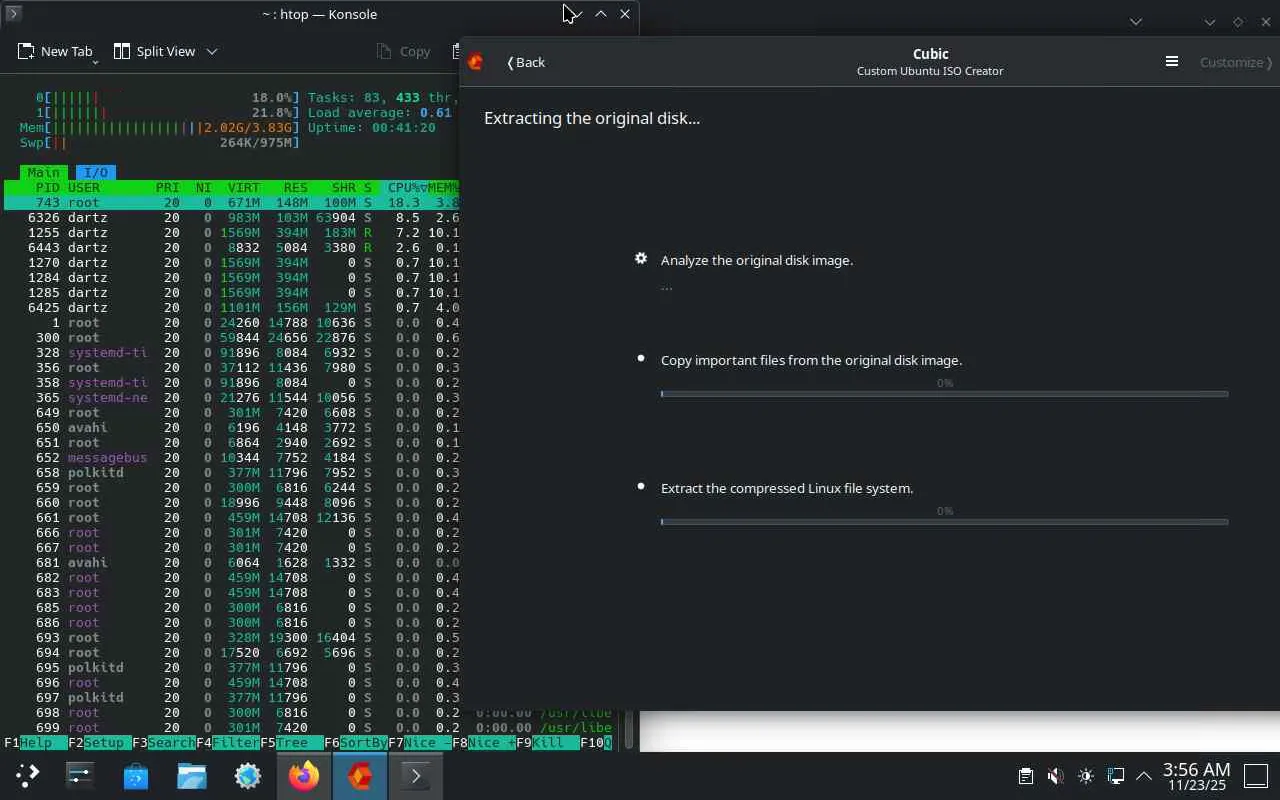Click the gear icon beside Analyze the original disk image
Screen dimensions: 1280x800
click(x=641, y=259)
